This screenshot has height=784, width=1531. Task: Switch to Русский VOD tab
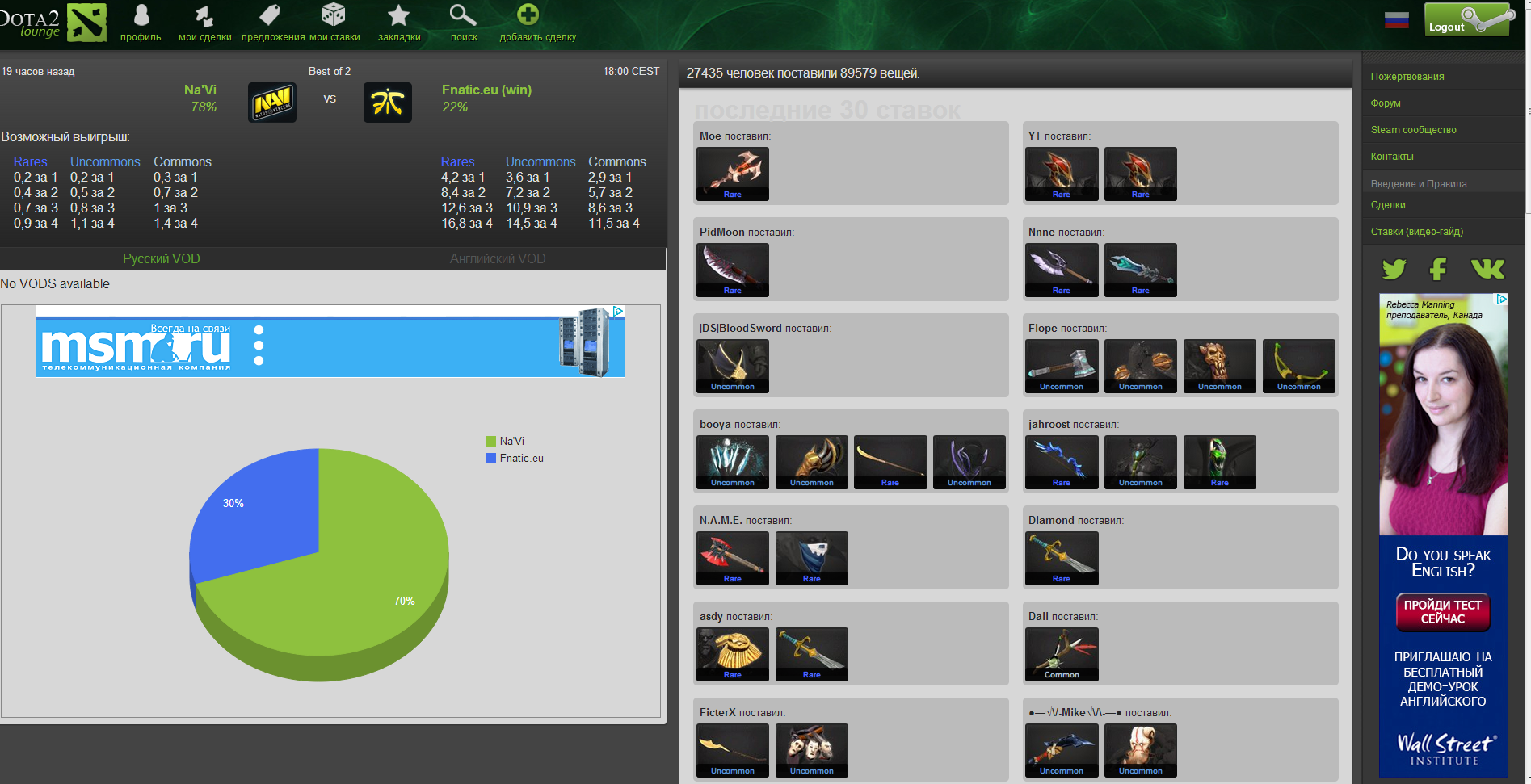point(162,258)
